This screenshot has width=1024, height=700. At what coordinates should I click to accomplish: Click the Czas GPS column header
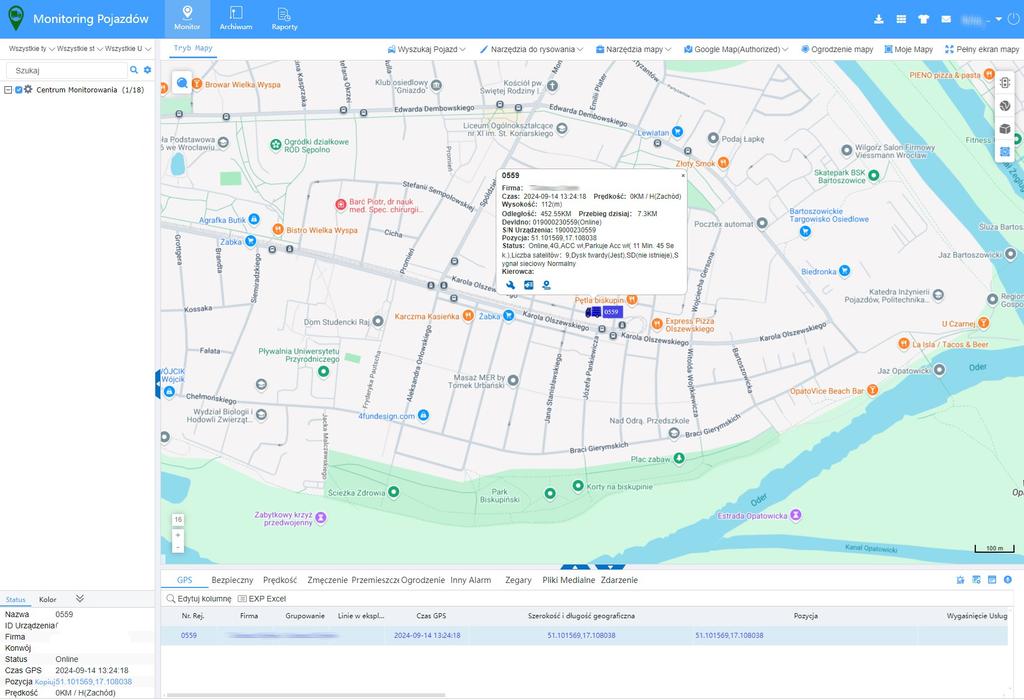pos(431,615)
